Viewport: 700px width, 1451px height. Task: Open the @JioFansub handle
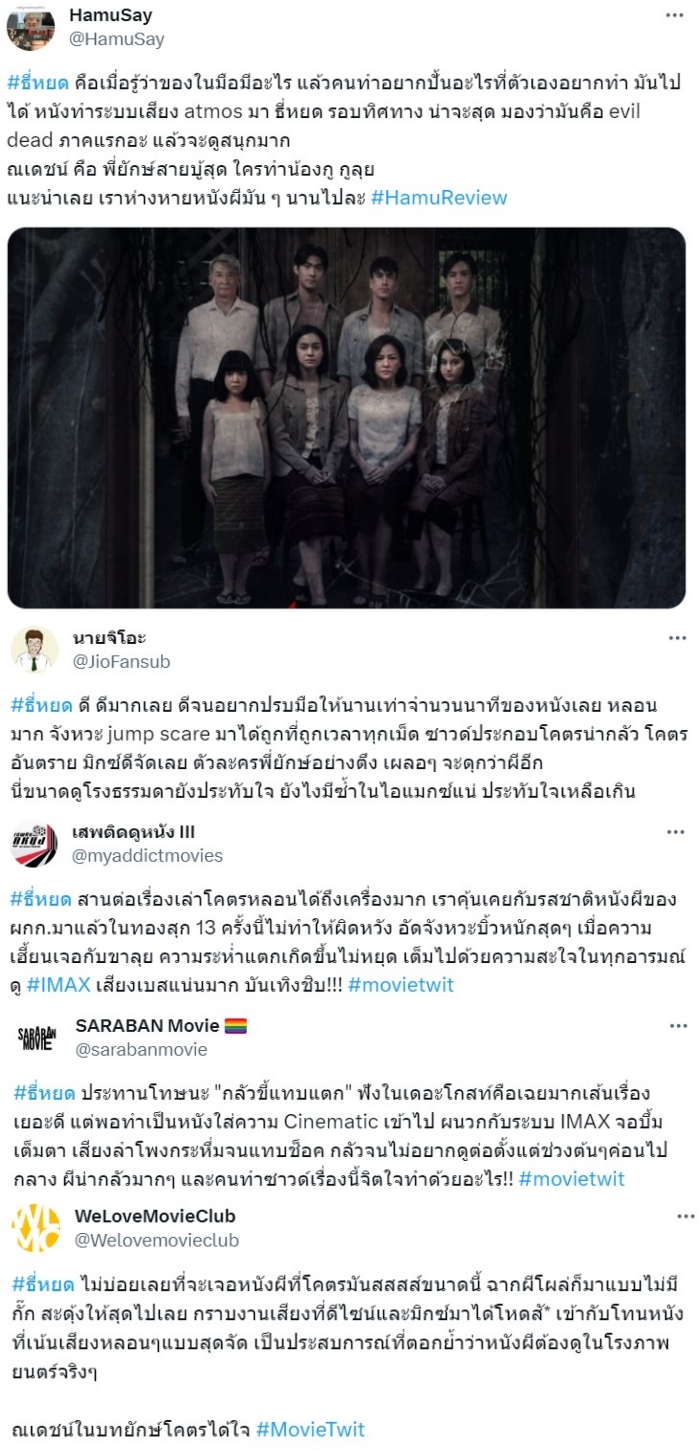(x=119, y=661)
